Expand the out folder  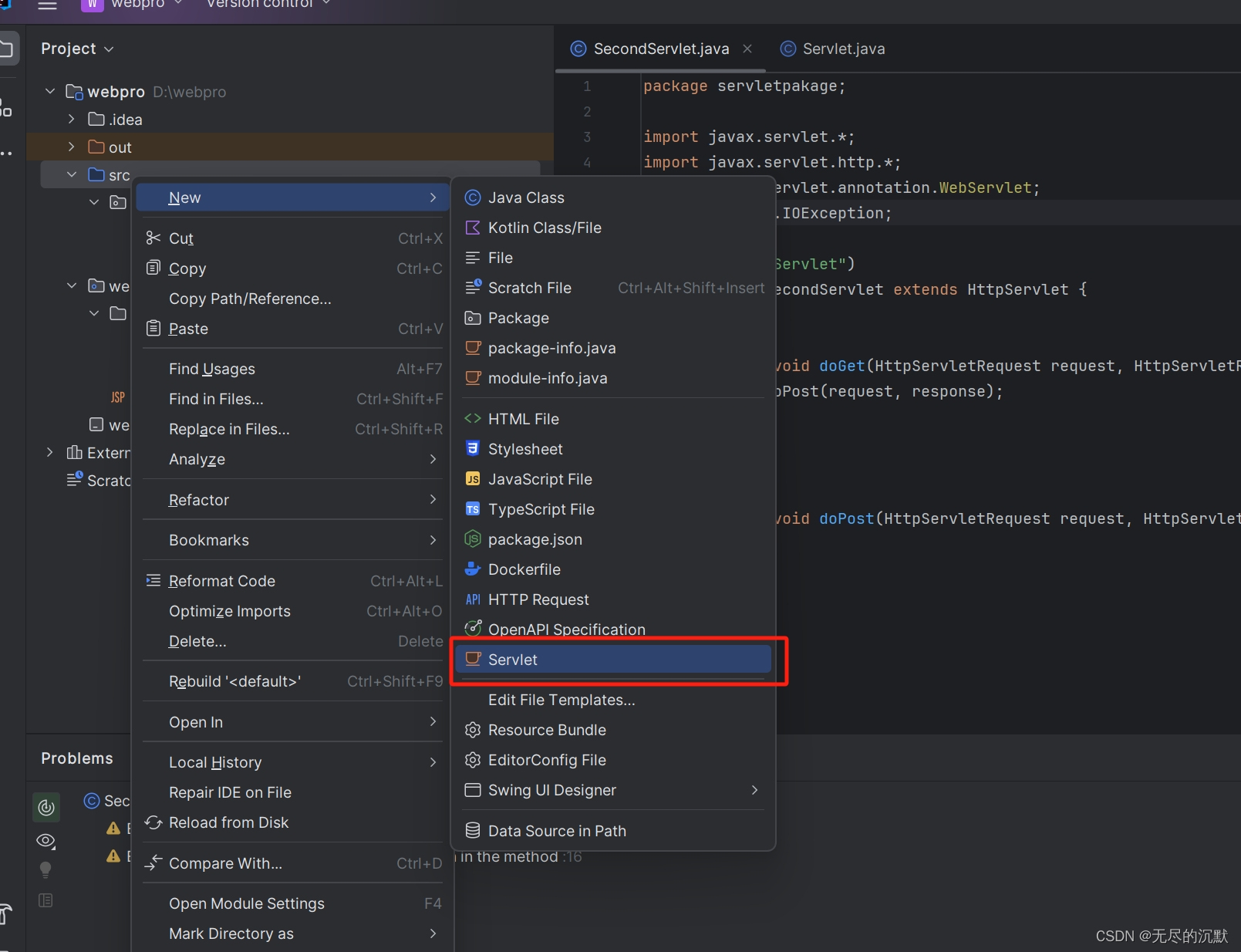point(71,147)
